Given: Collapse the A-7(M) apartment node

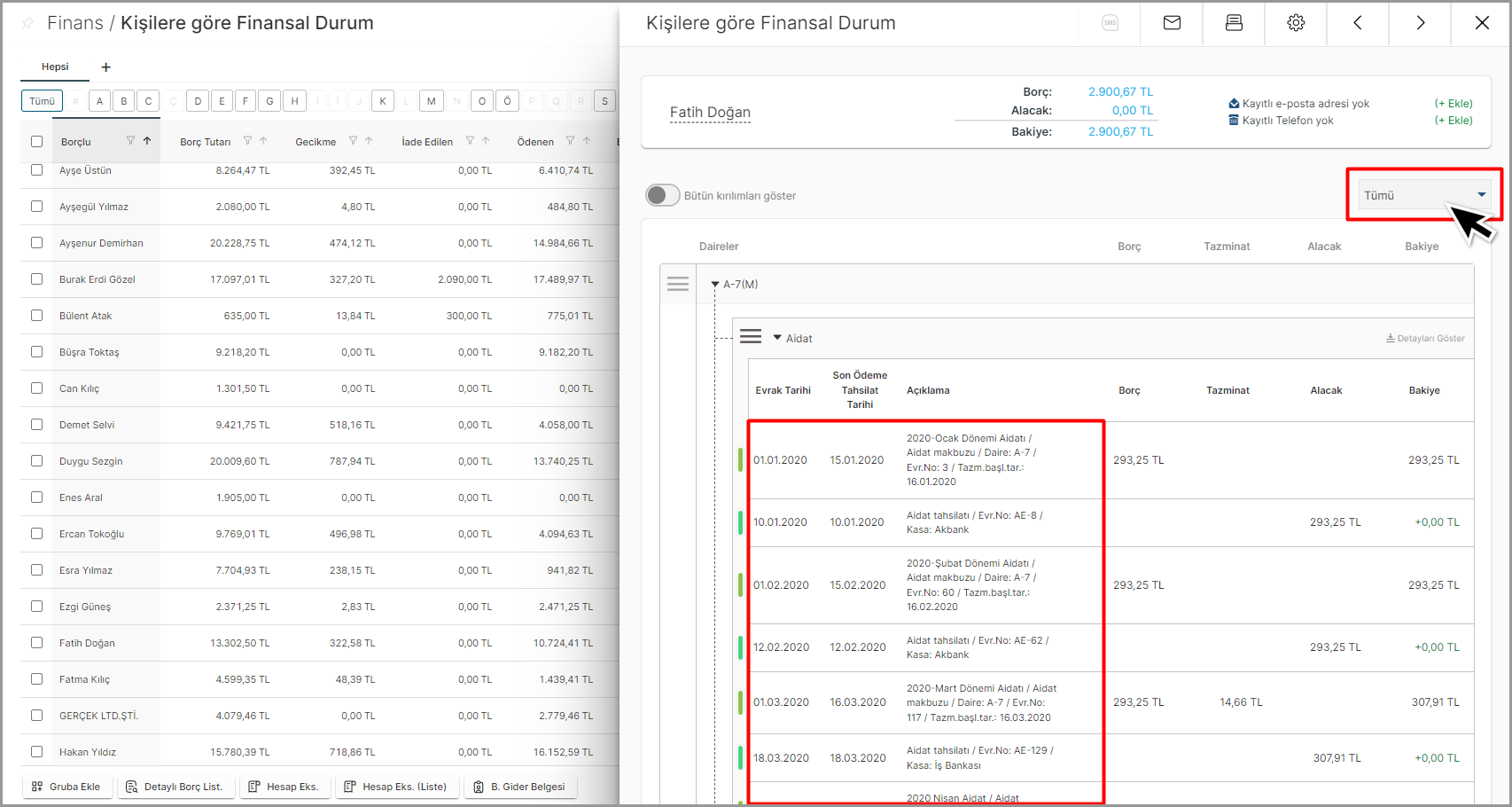Looking at the screenshot, I should (x=715, y=285).
